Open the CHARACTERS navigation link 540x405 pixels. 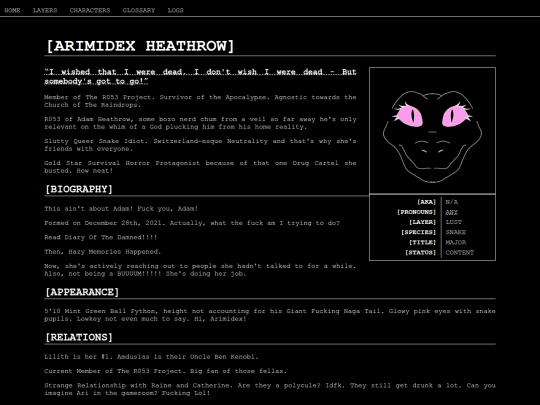click(x=90, y=10)
